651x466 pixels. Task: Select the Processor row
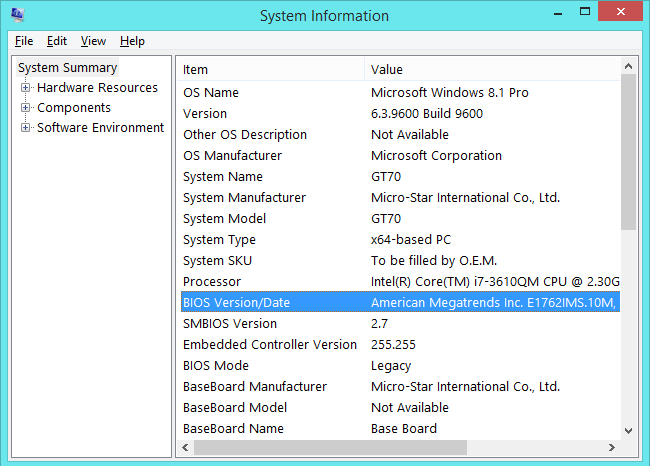pos(400,282)
